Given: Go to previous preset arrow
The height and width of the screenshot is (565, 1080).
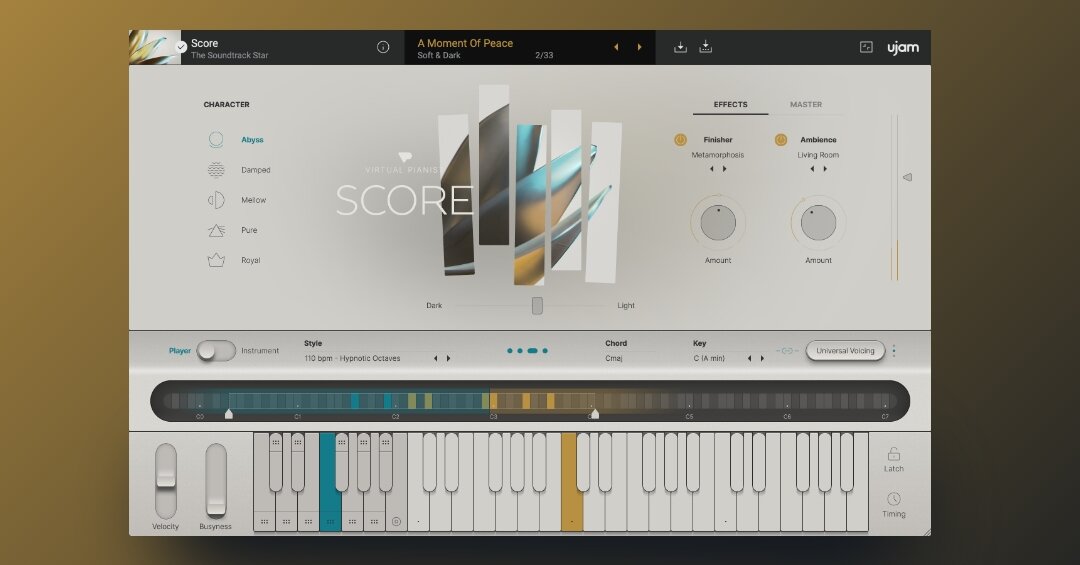Looking at the screenshot, I should [x=616, y=47].
